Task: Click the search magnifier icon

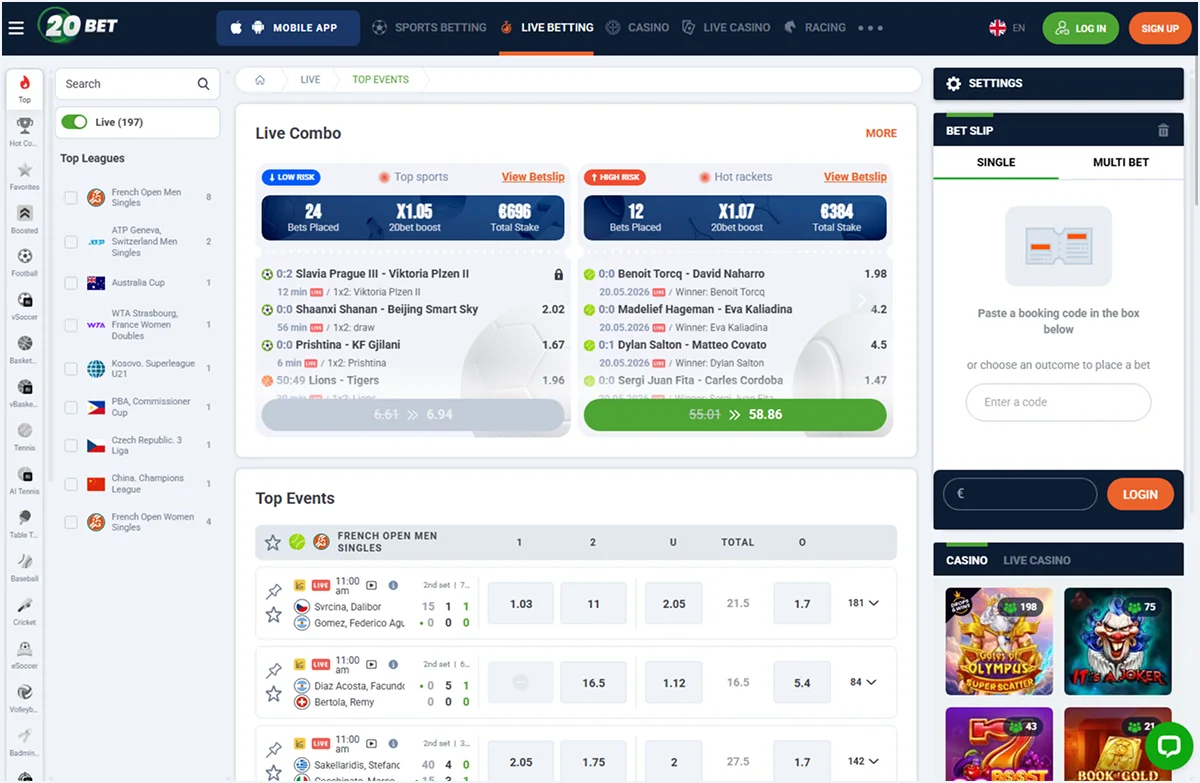Action: click(x=203, y=84)
